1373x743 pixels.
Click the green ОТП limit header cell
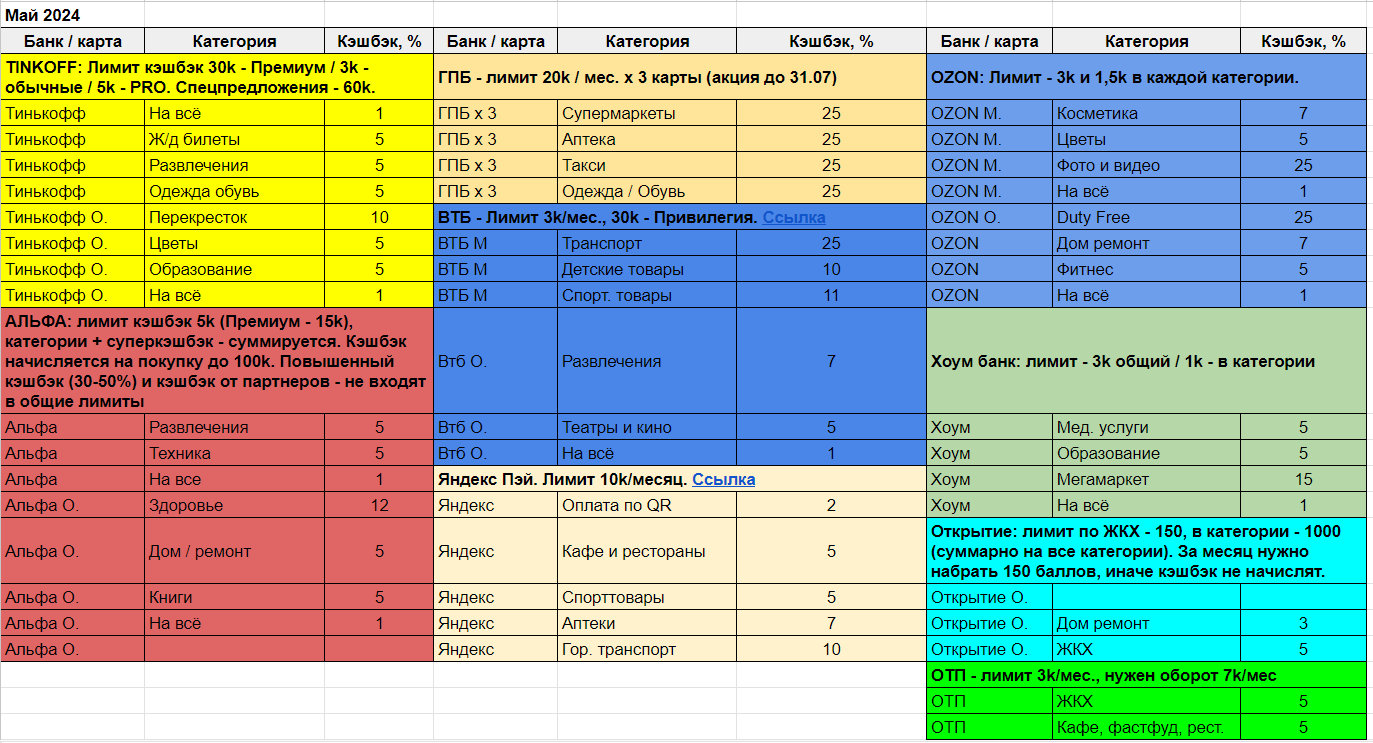pos(1146,675)
